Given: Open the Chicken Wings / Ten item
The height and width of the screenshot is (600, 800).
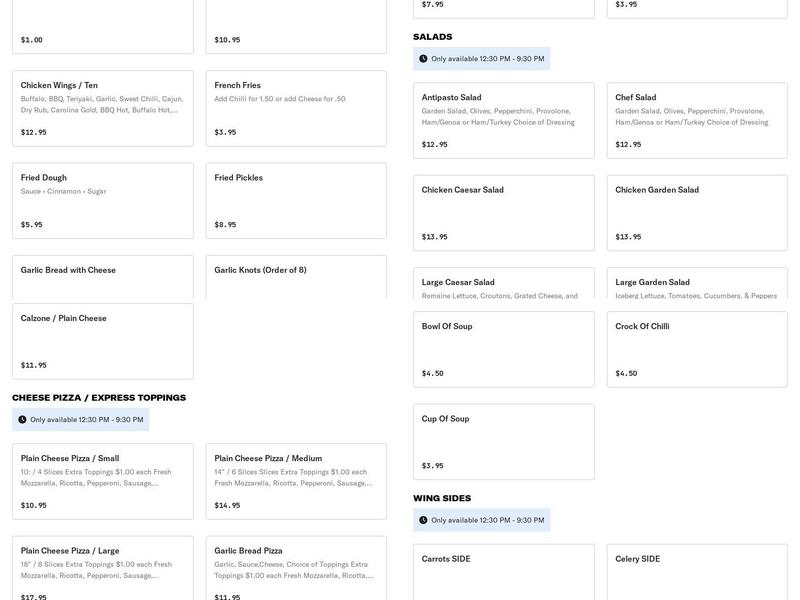Looking at the screenshot, I should coord(102,108).
